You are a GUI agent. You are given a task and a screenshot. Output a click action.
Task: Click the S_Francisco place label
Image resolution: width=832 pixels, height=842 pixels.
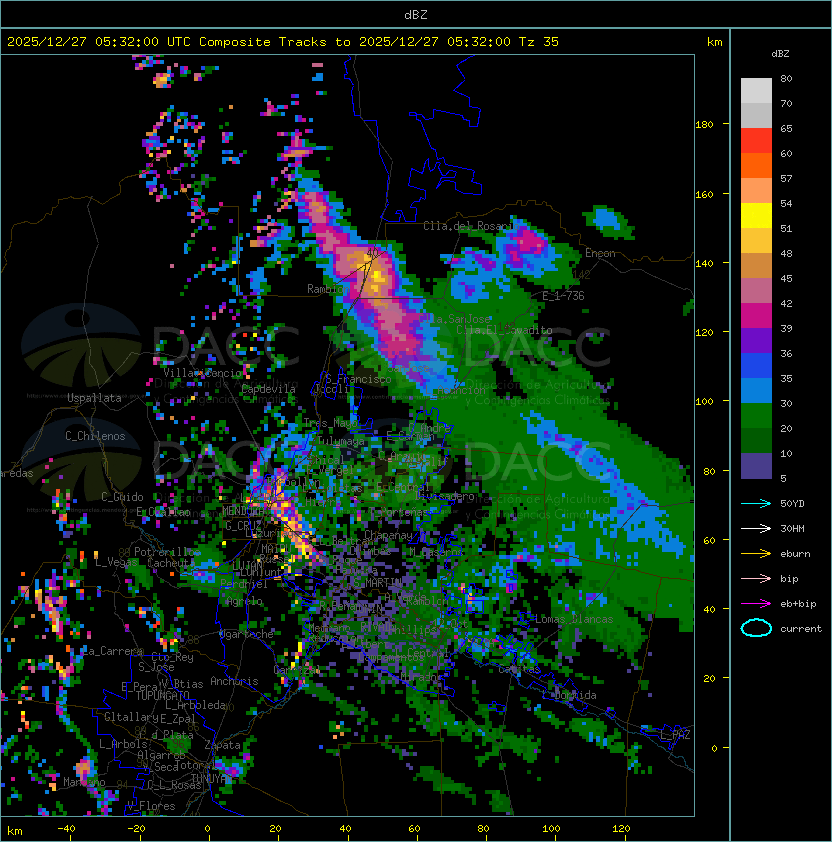click(x=358, y=379)
